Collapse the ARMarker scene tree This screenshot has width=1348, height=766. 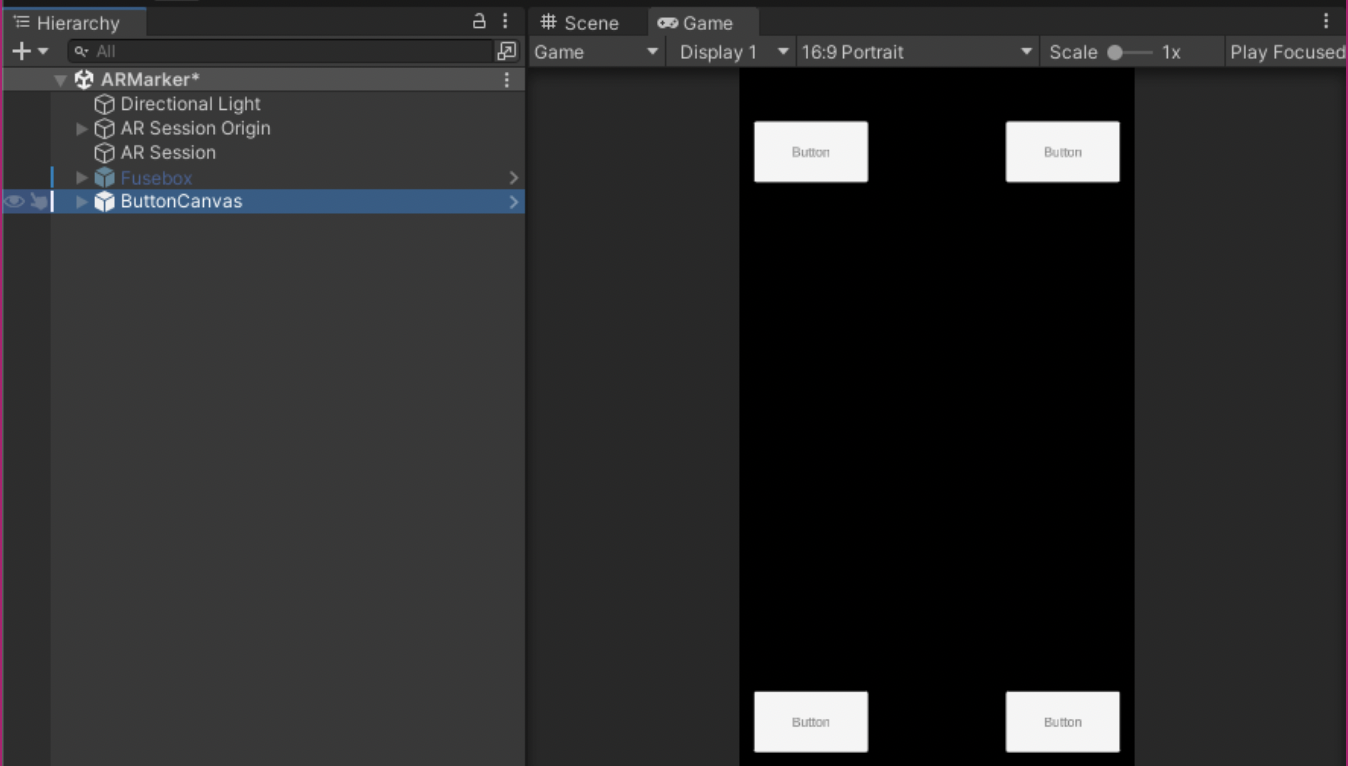pos(60,80)
